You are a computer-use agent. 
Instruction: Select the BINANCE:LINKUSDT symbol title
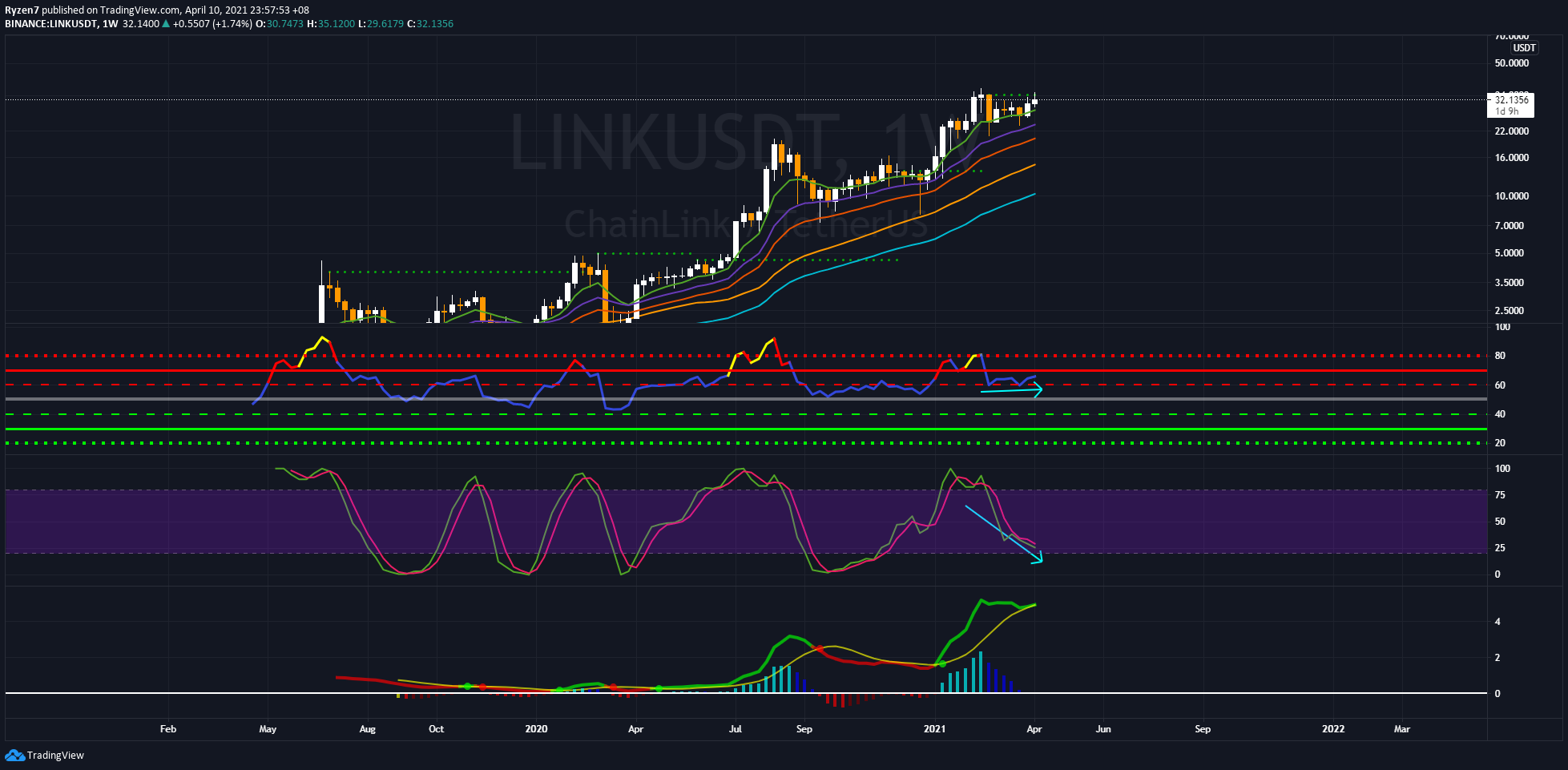pos(51,24)
